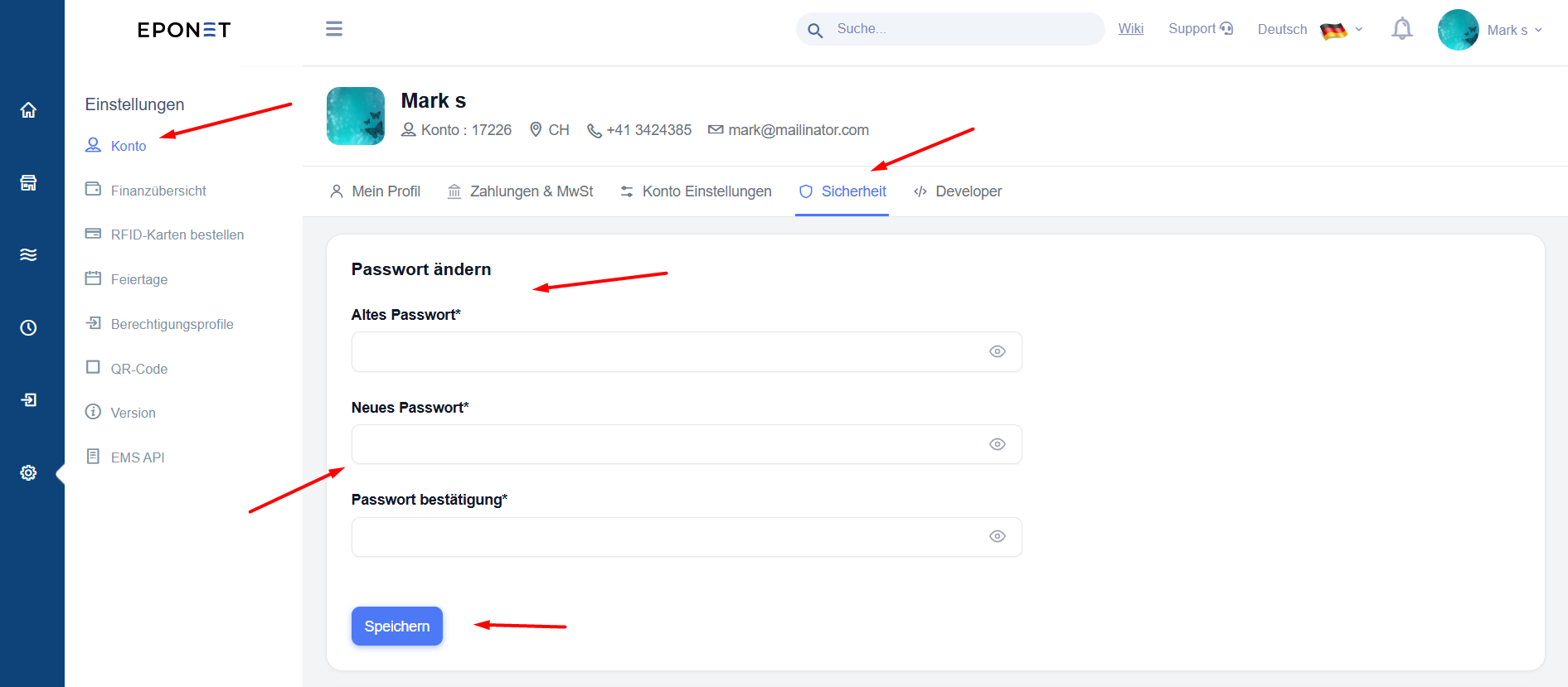Expand the Mark s user menu
This screenshot has height=687, width=1568.
tap(1515, 30)
